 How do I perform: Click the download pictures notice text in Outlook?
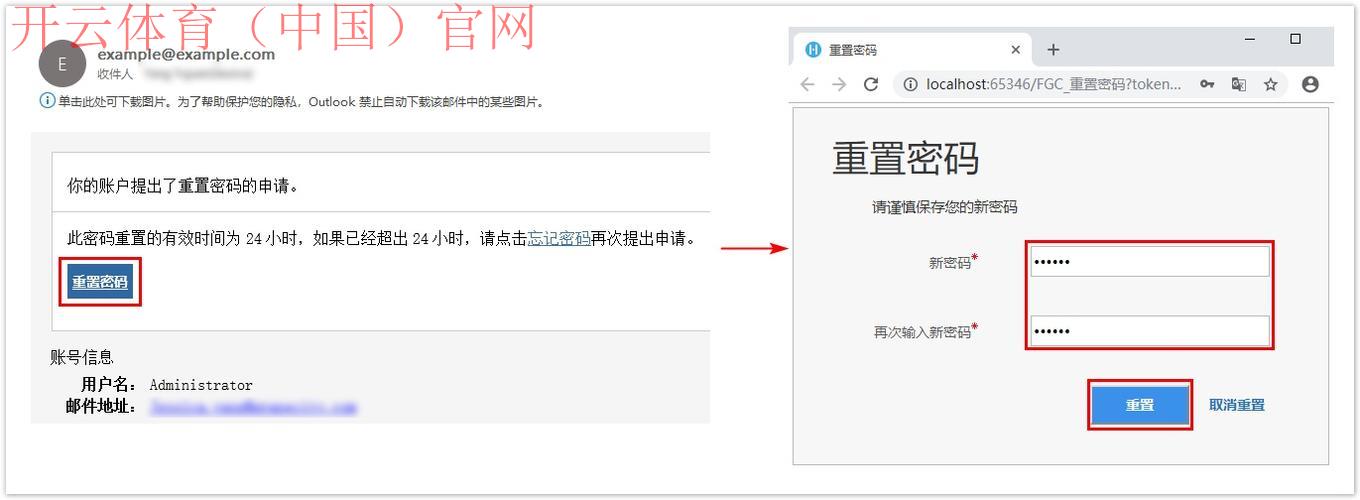pyautogui.click(x=300, y=102)
